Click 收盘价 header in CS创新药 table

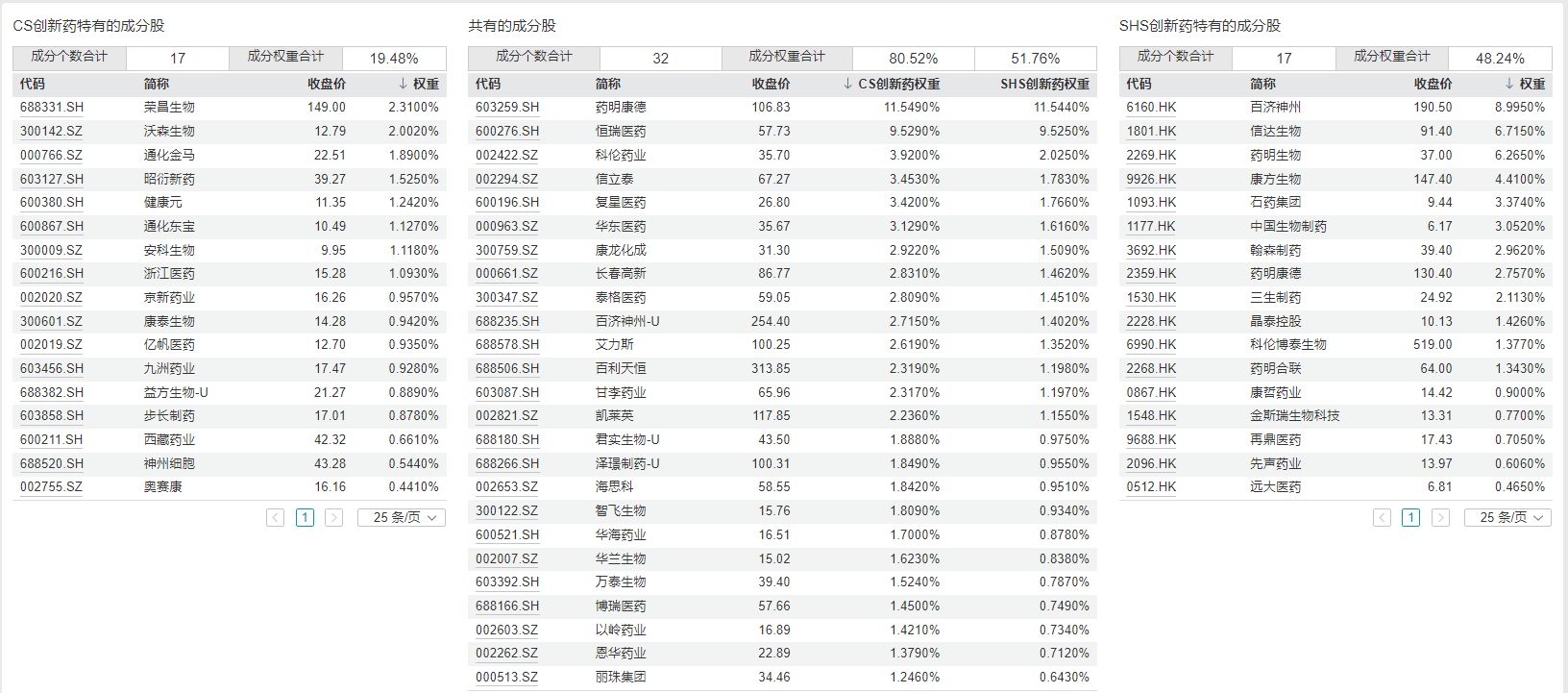tap(327, 84)
